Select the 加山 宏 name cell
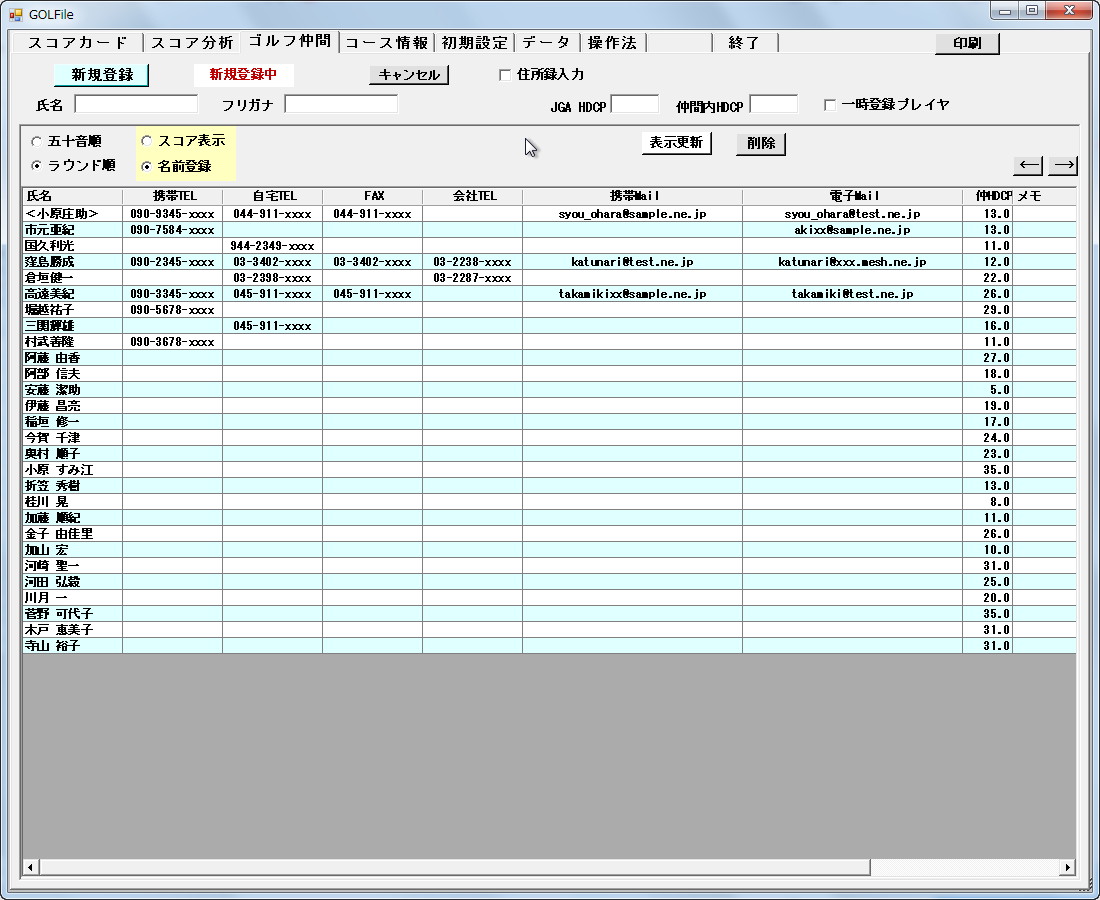 point(72,550)
